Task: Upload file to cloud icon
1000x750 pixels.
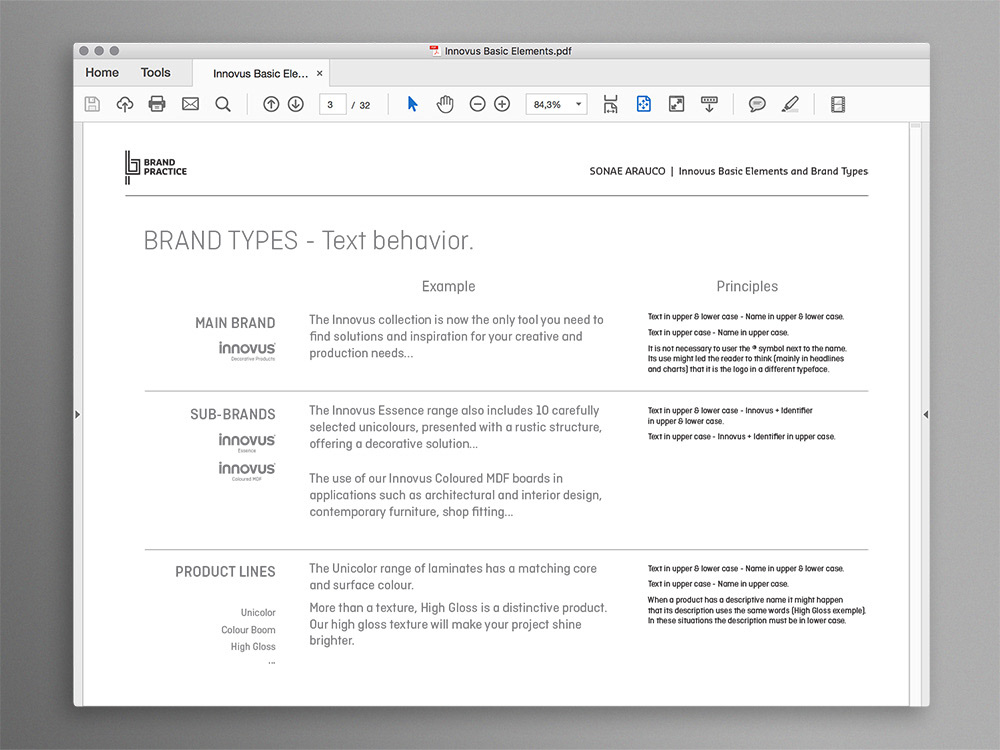Action: (x=125, y=104)
